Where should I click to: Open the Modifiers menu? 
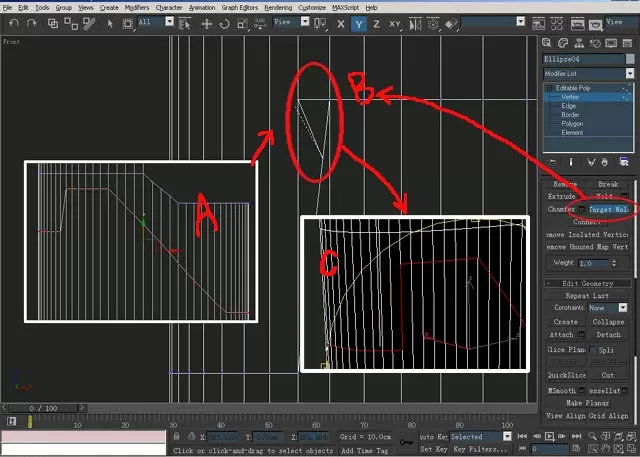[x=137, y=8]
